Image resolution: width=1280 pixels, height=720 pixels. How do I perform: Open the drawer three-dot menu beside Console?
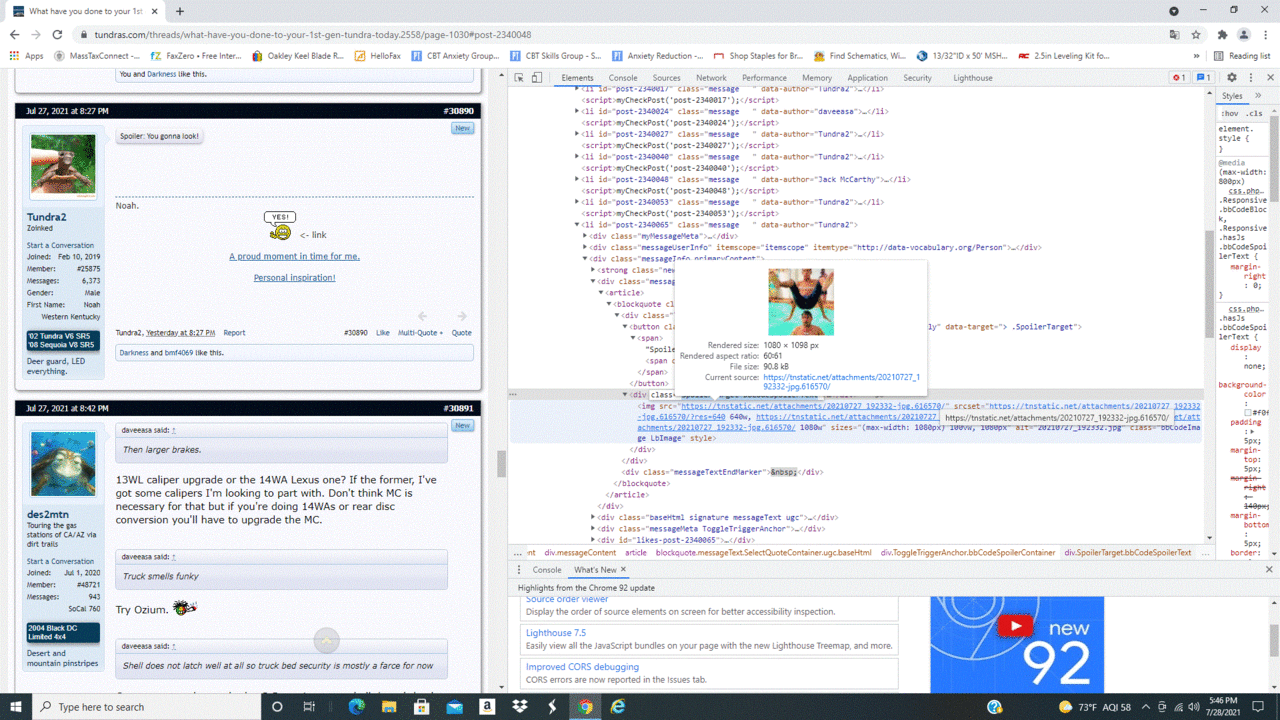click(x=520, y=570)
